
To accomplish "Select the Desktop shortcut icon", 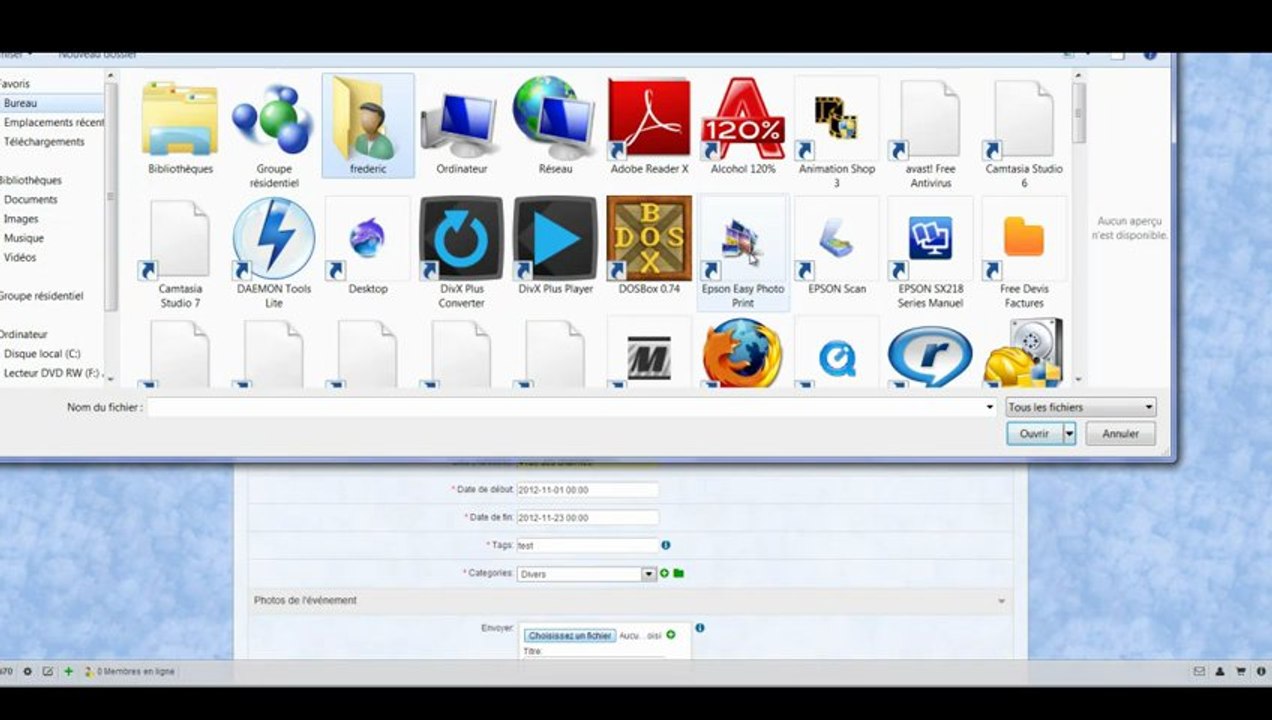I will [368, 246].
